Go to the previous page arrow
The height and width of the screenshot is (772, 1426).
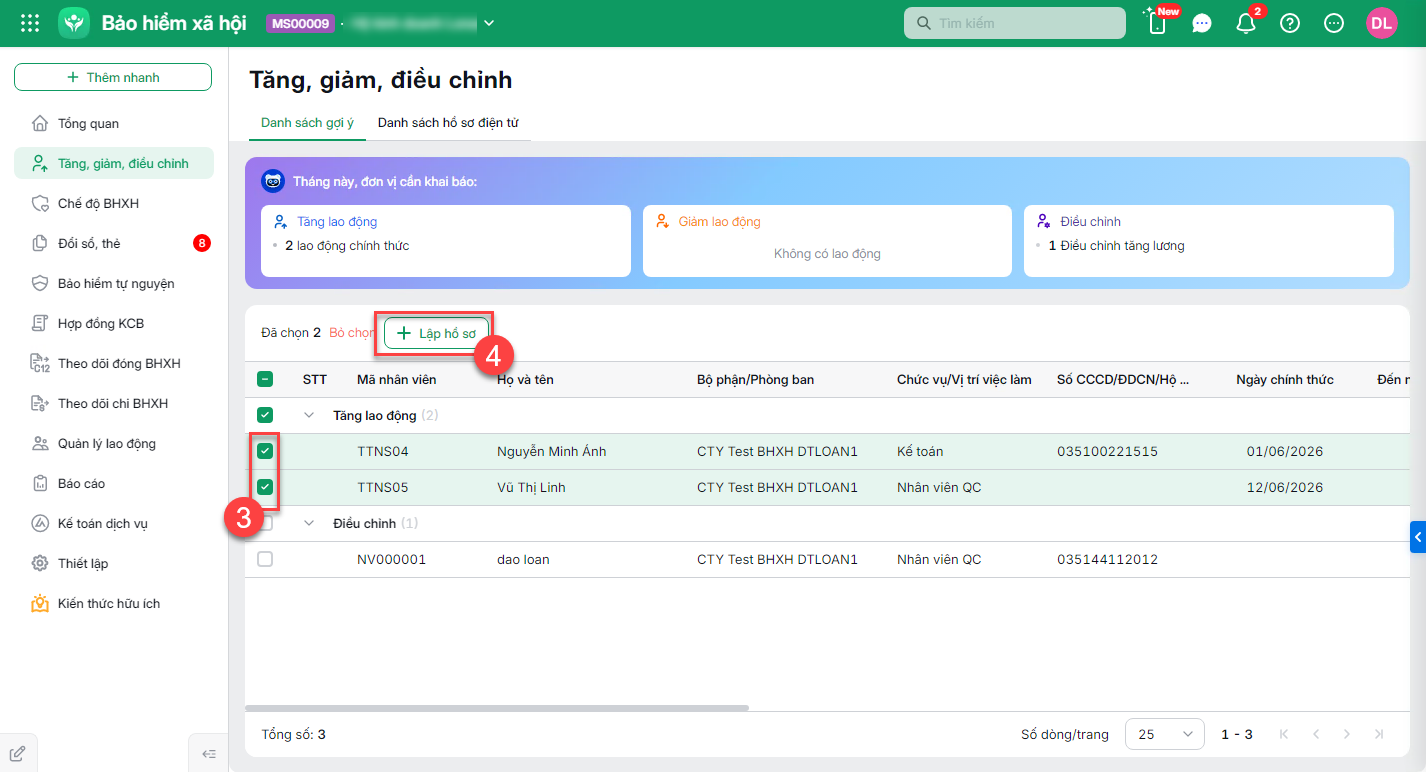click(1316, 734)
